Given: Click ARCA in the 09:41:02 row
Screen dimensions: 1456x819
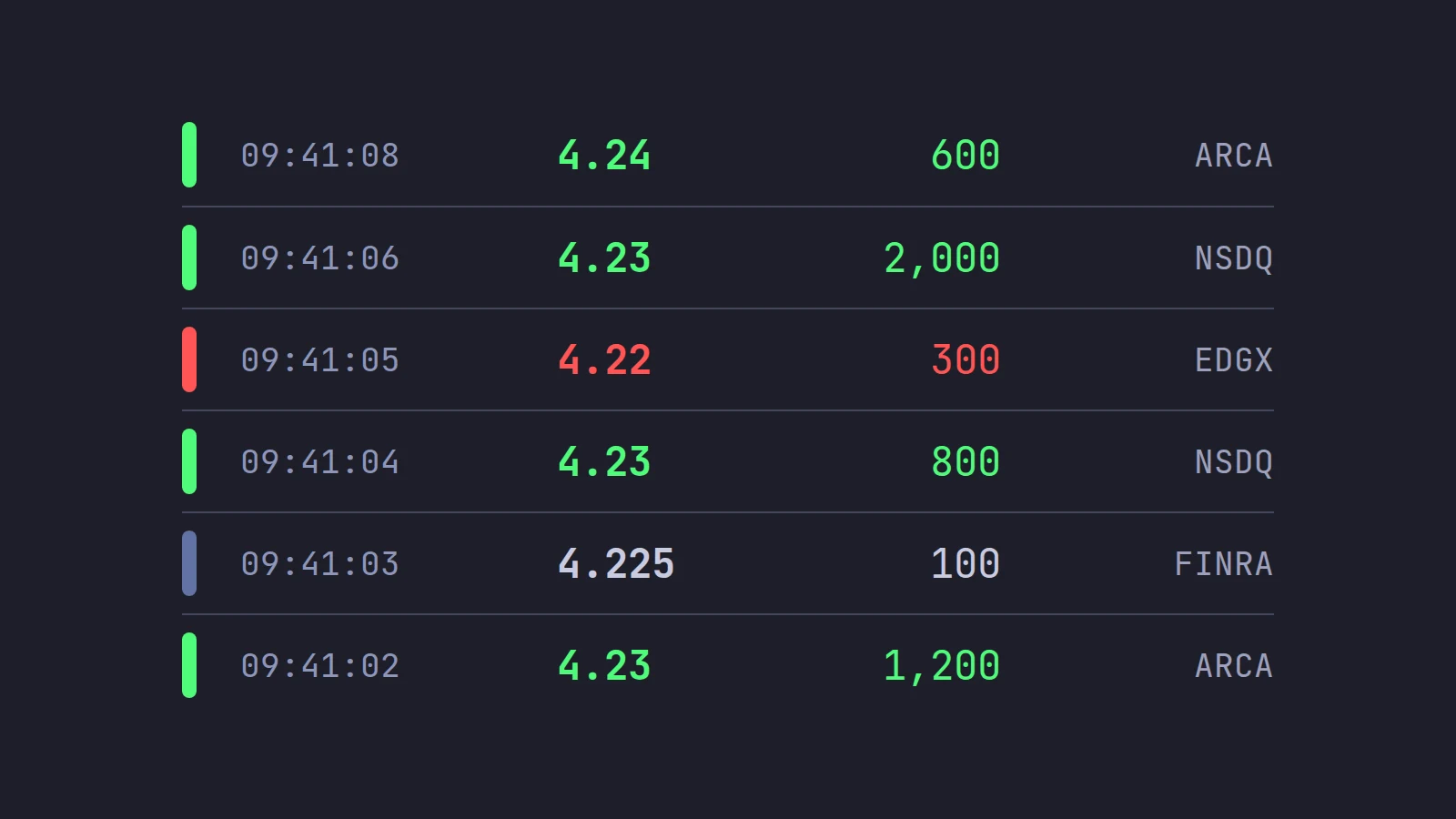Looking at the screenshot, I should point(1233,666).
